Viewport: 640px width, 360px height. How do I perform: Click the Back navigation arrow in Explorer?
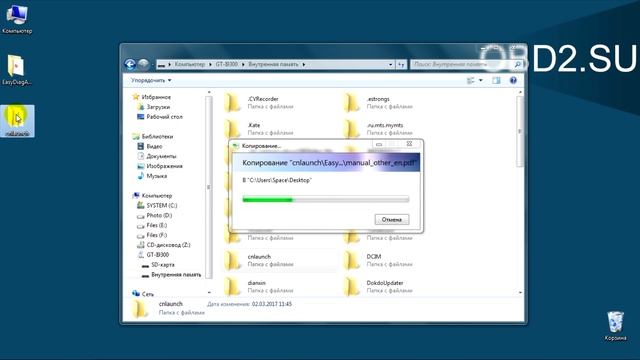[x=130, y=64]
